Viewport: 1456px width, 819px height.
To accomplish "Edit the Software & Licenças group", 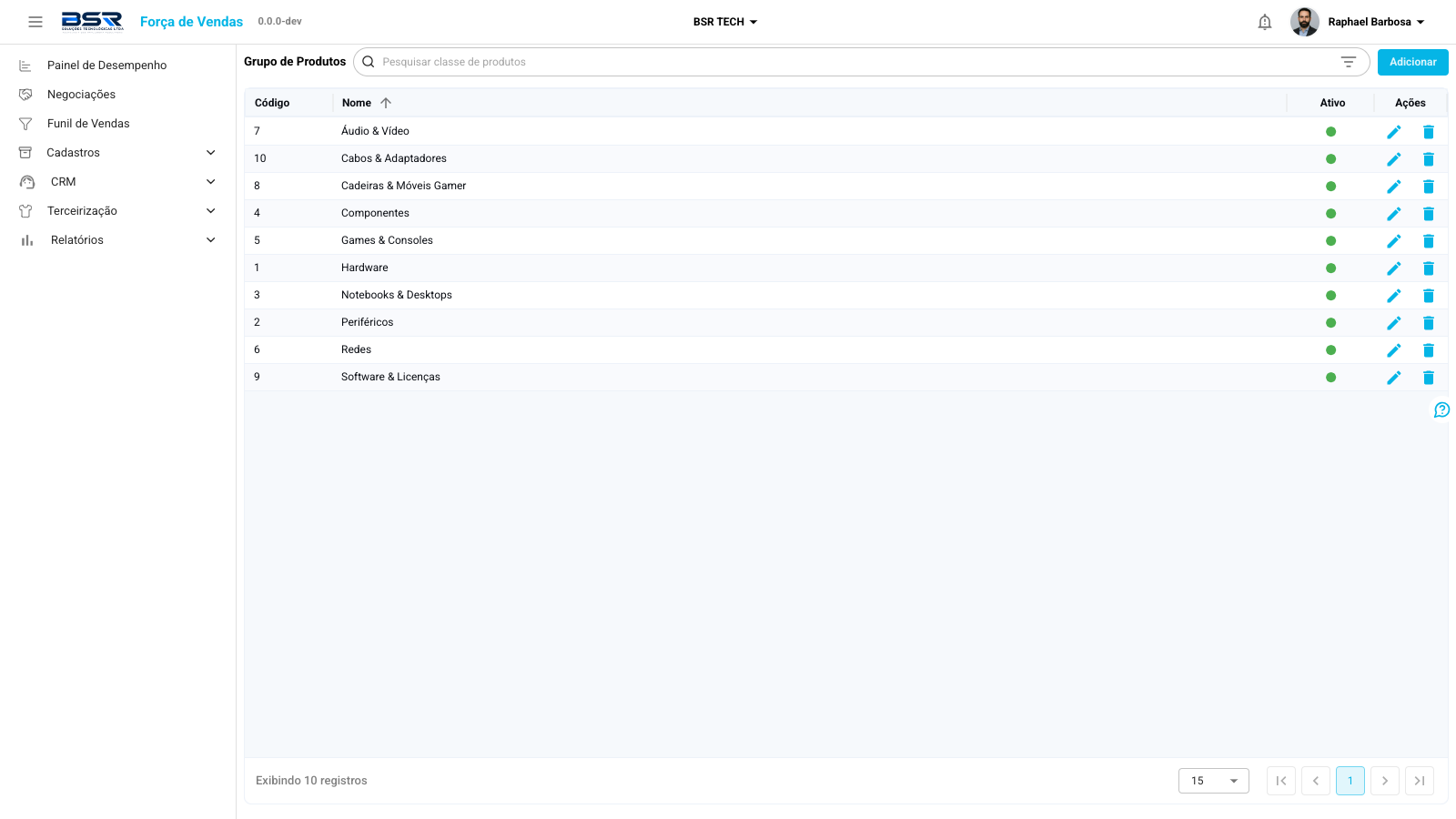I will (1394, 378).
